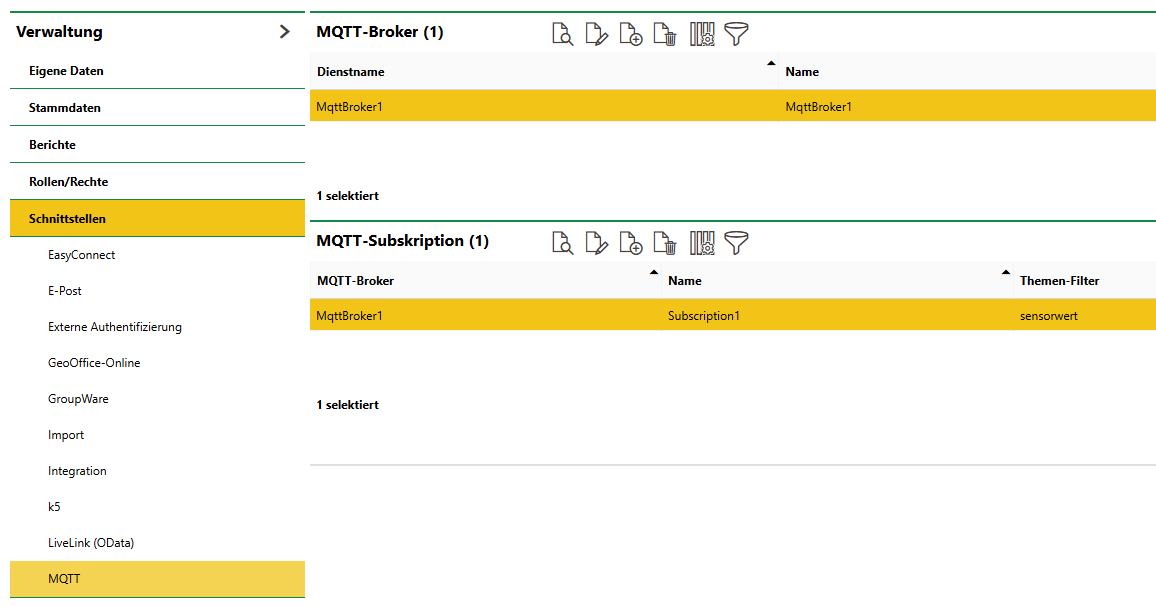1156x607 pixels.
Task: Click the sensorwert Themen-Filter cell
Action: (1084, 316)
